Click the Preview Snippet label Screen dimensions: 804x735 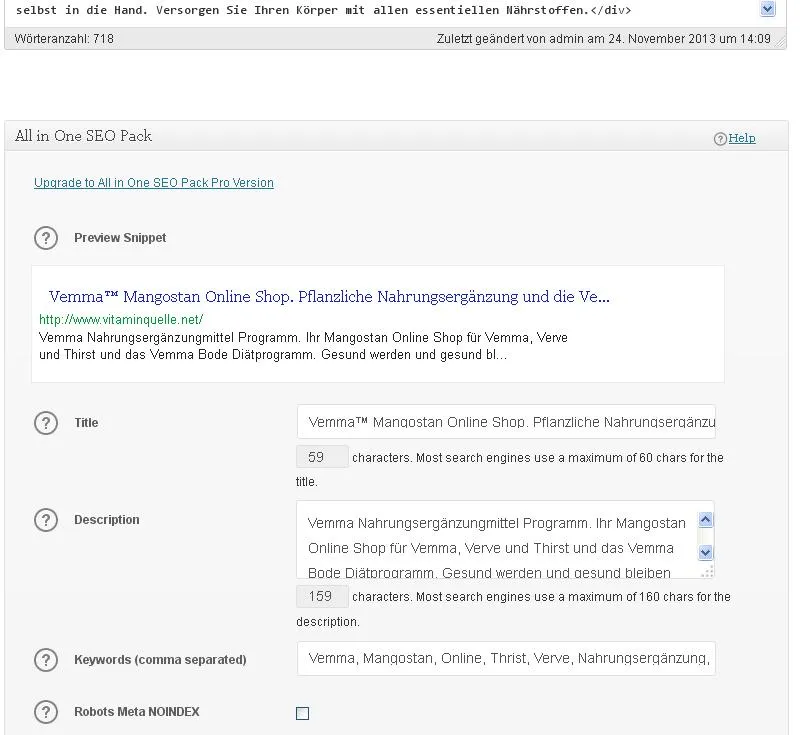(120, 238)
